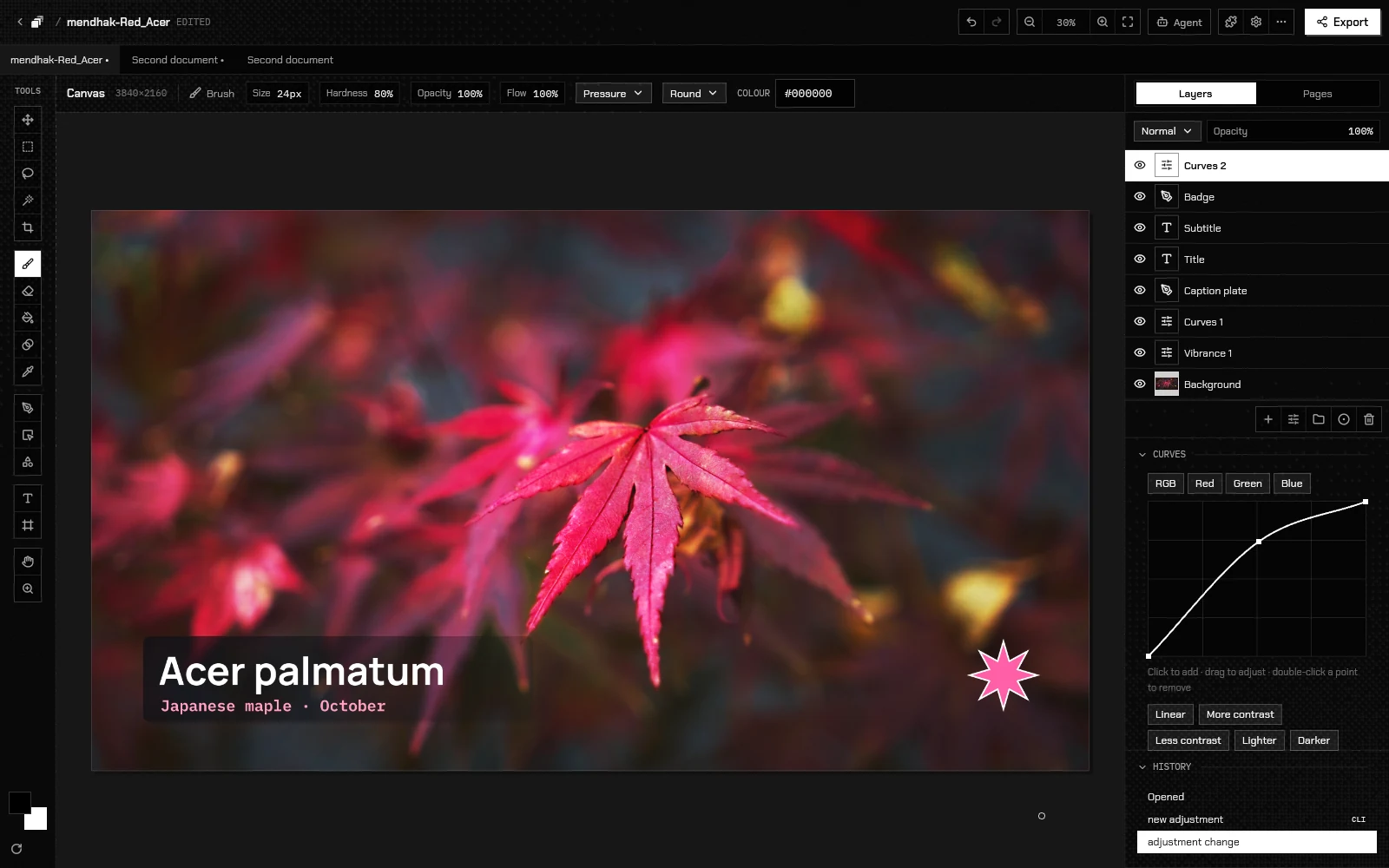This screenshot has width=1389, height=868.
Task: Hide the Background layer
Action: coord(1140,385)
